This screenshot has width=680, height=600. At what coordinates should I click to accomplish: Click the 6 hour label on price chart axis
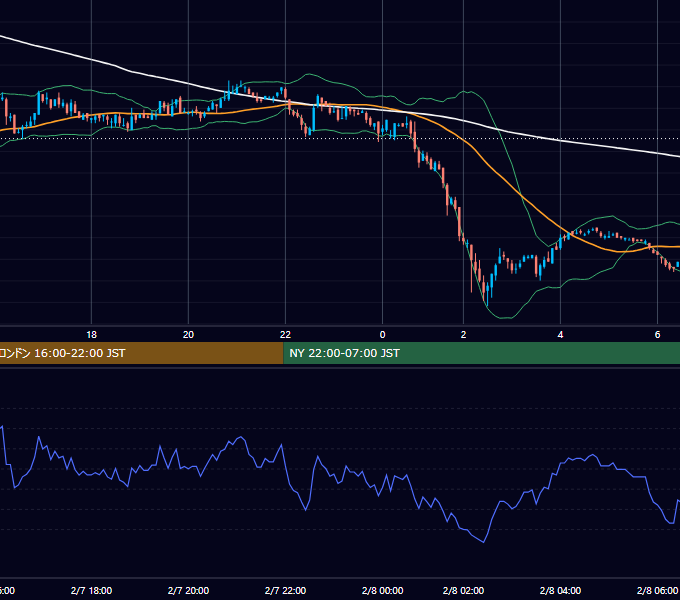pyautogui.click(x=657, y=335)
